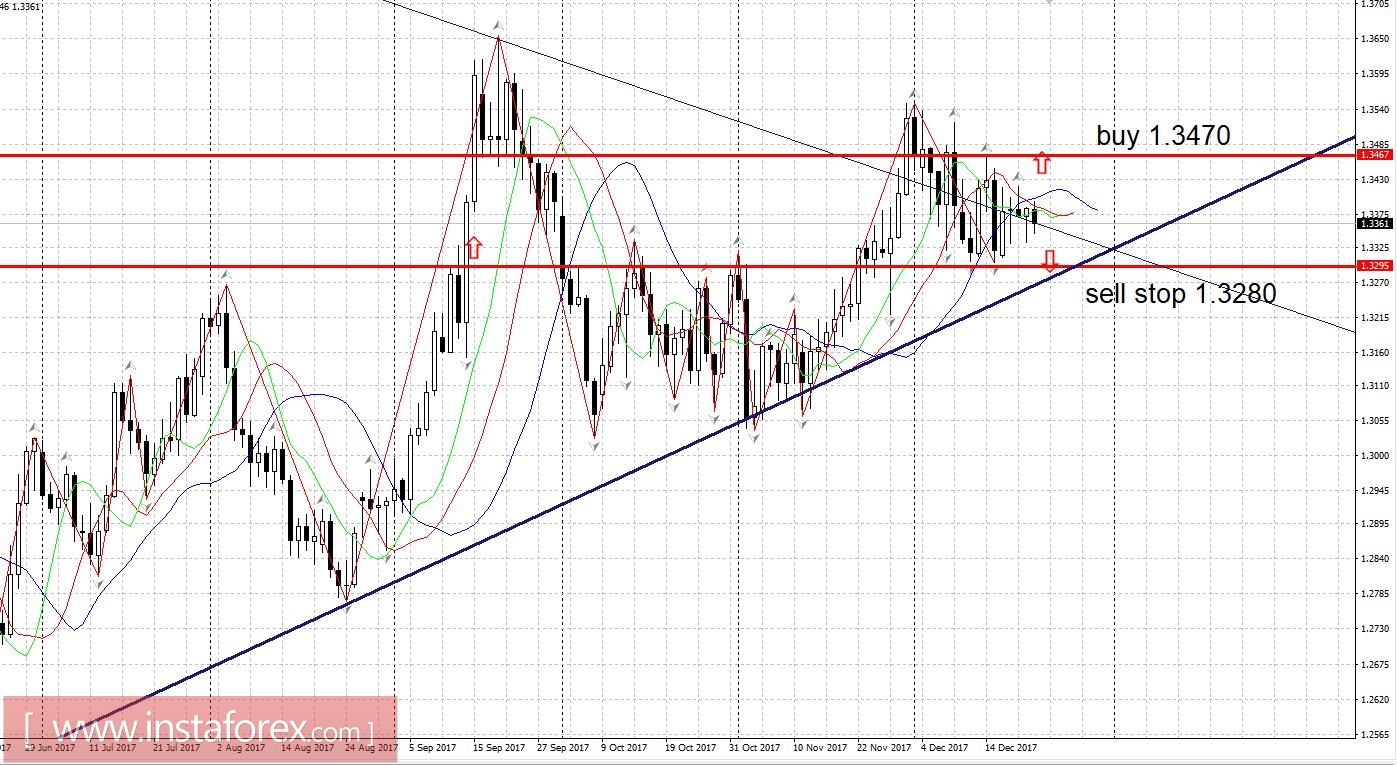This screenshot has height=765, width=1397.
Task: Click the 1.3430 price axis label
Action: pos(1376,179)
